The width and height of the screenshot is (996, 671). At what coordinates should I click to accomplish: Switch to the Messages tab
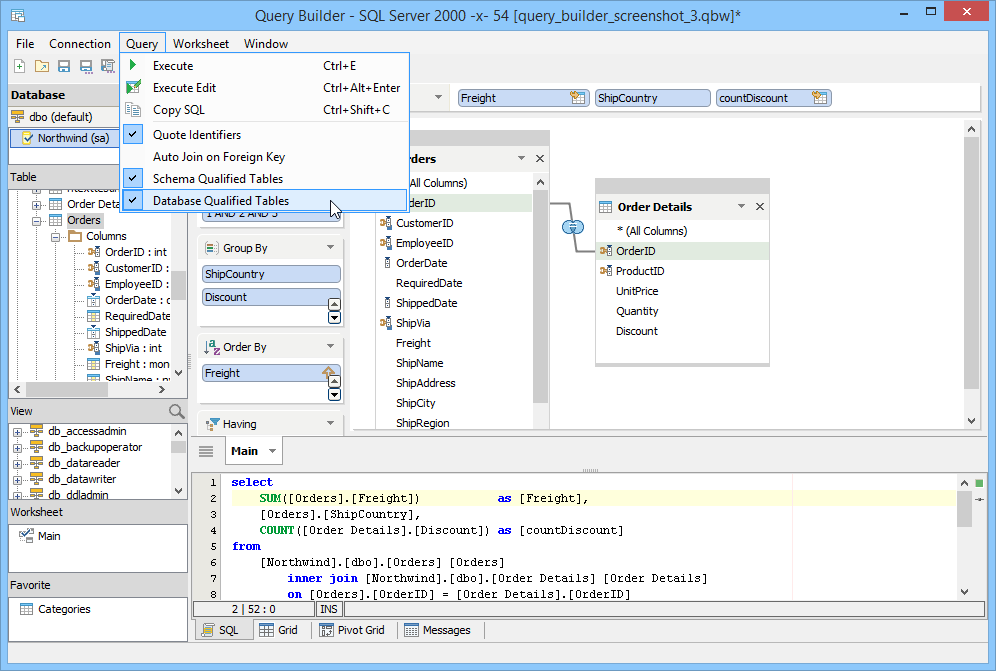438,630
